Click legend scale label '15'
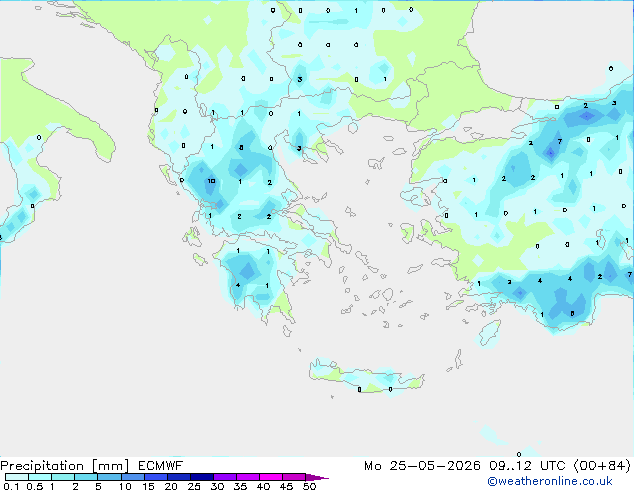Screen dimensions: 634x490 [148, 486]
